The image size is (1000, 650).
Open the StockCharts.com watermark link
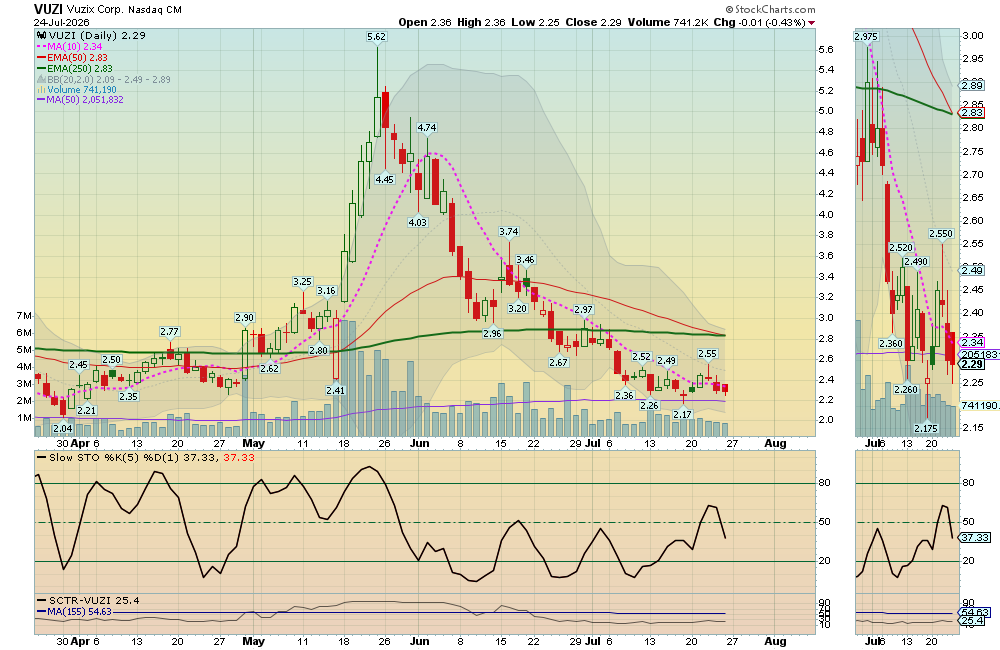click(770, 9)
